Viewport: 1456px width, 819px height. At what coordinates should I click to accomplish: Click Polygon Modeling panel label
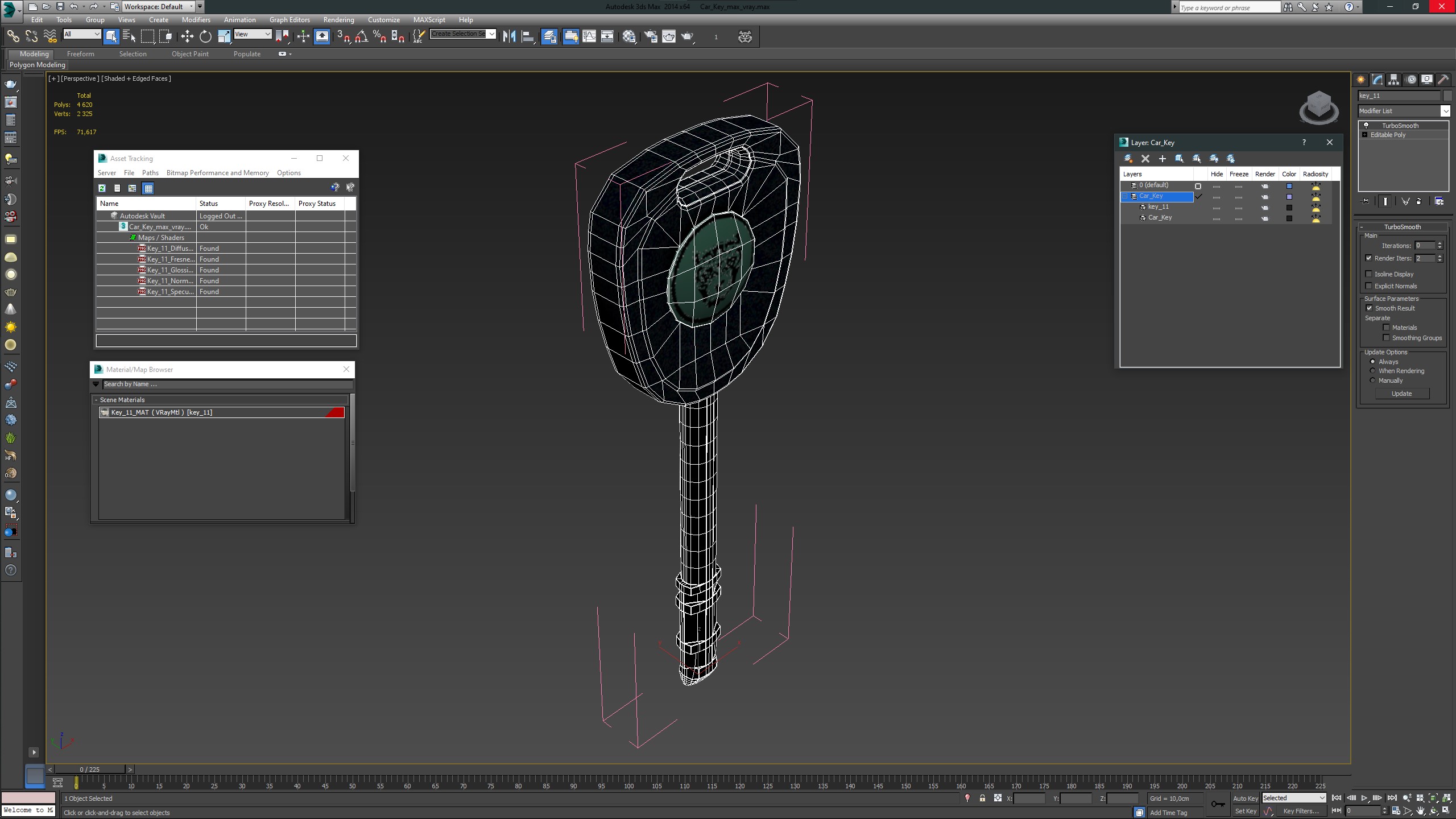coord(38,65)
